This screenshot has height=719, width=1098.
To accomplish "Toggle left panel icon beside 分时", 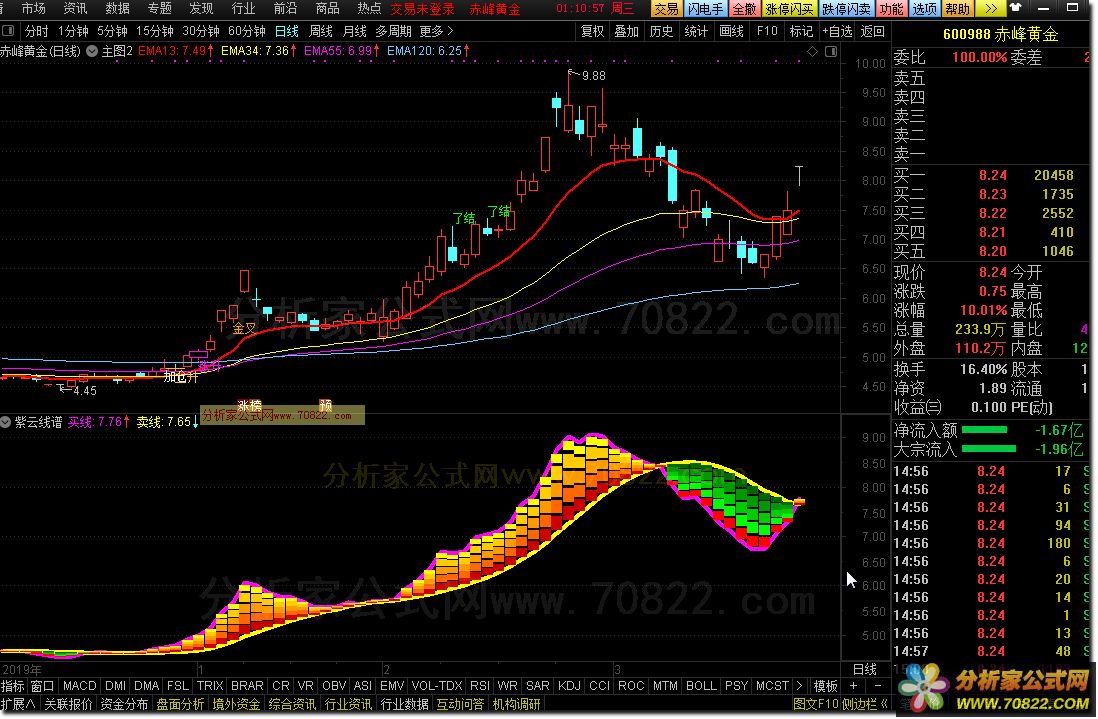I will coord(9,31).
